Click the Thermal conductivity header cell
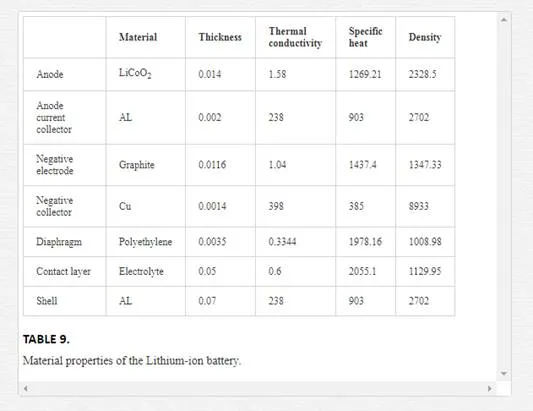Screen dimensions: 533x411 pyautogui.click(x=295, y=37)
